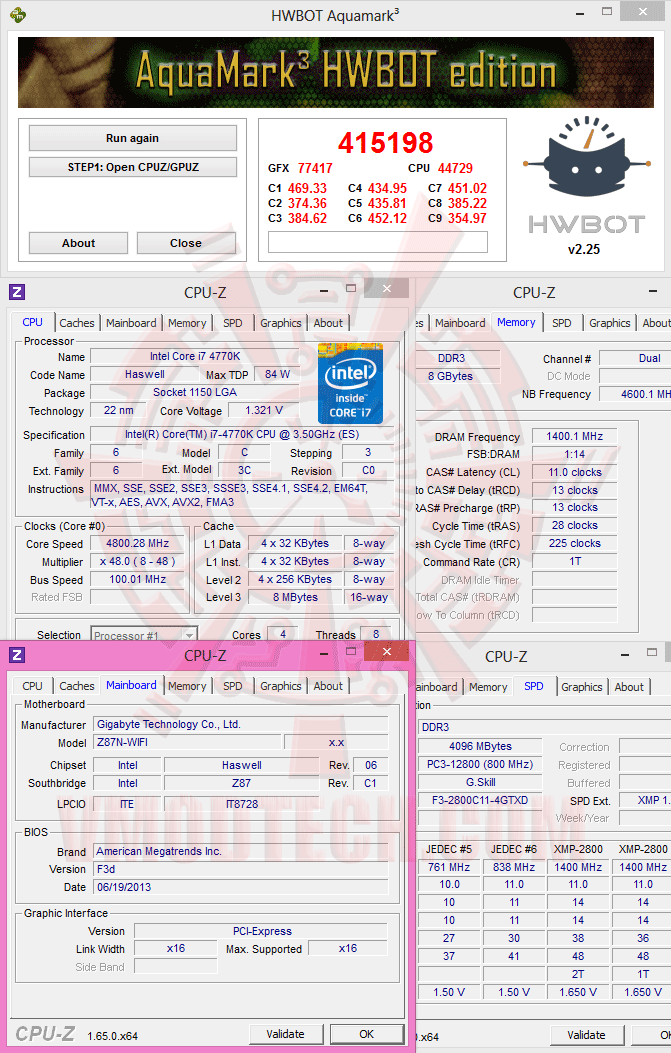Open About tab in the SPD CPU-Z window
This screenshot has width=671, height=1053.
(629, 687)
